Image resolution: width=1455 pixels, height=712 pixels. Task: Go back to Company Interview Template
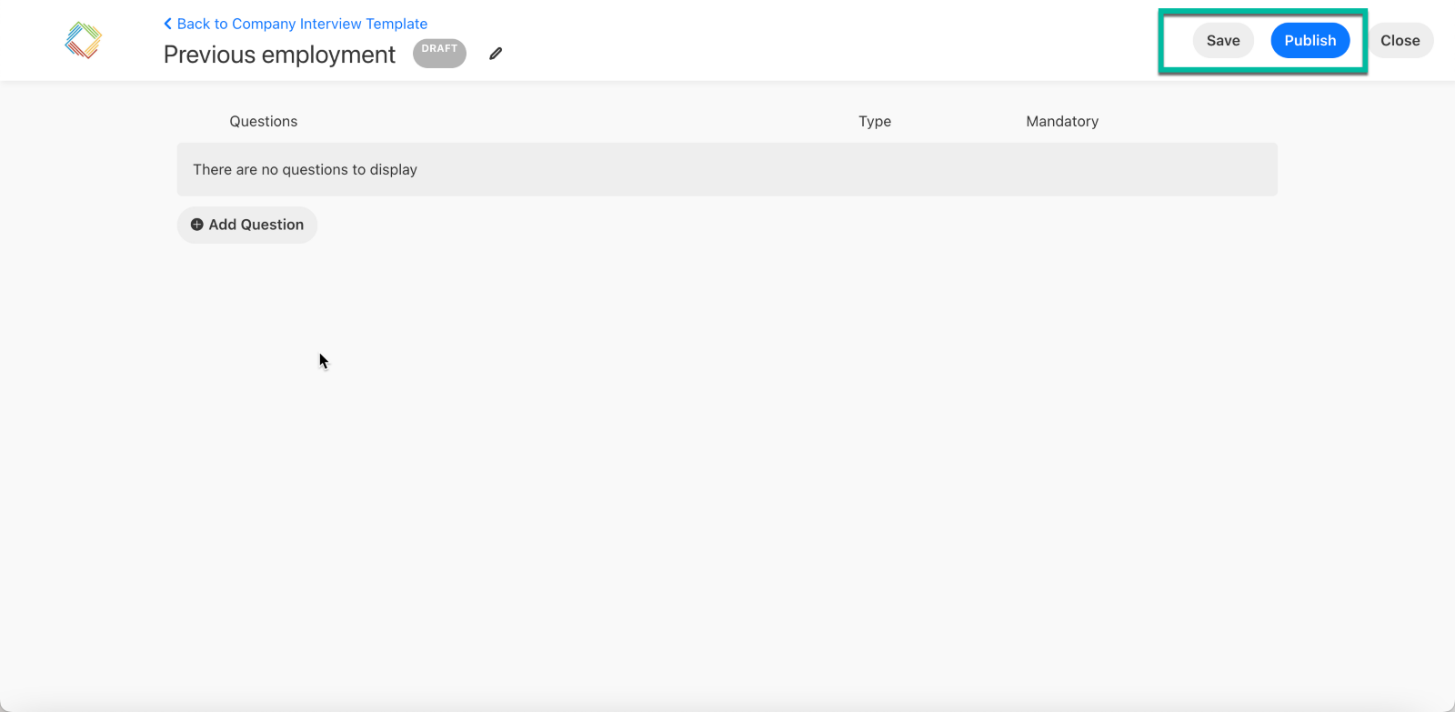296,23
